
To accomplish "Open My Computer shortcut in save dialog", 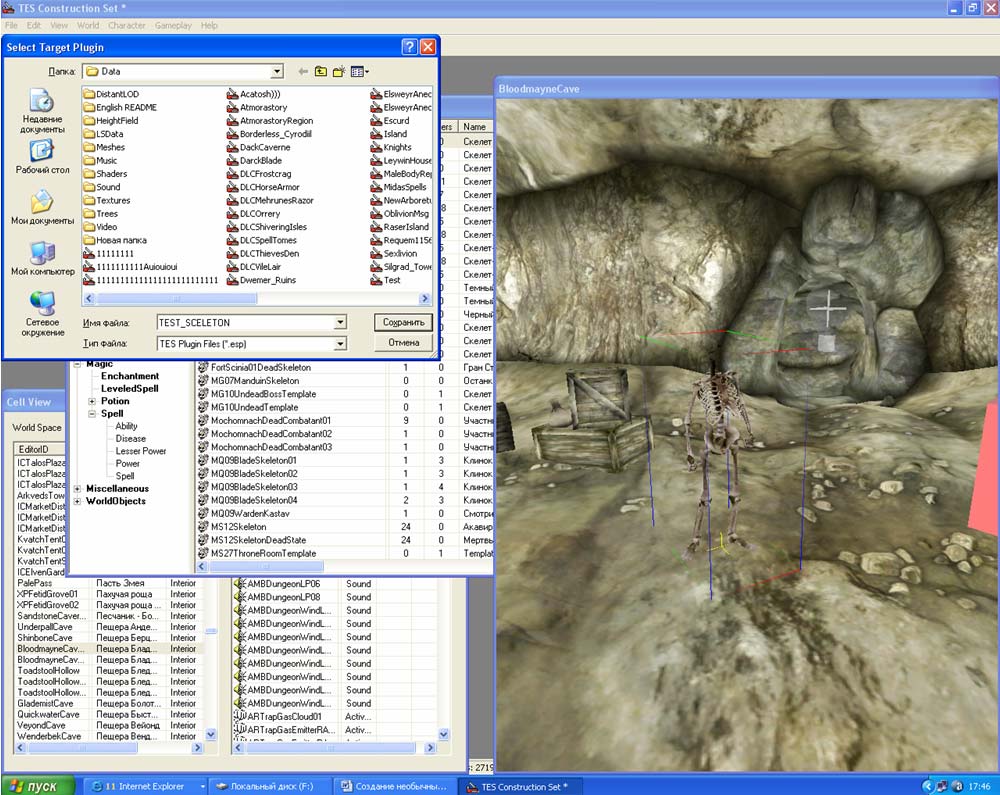I will pyautogui.click(x=42, y=258).
